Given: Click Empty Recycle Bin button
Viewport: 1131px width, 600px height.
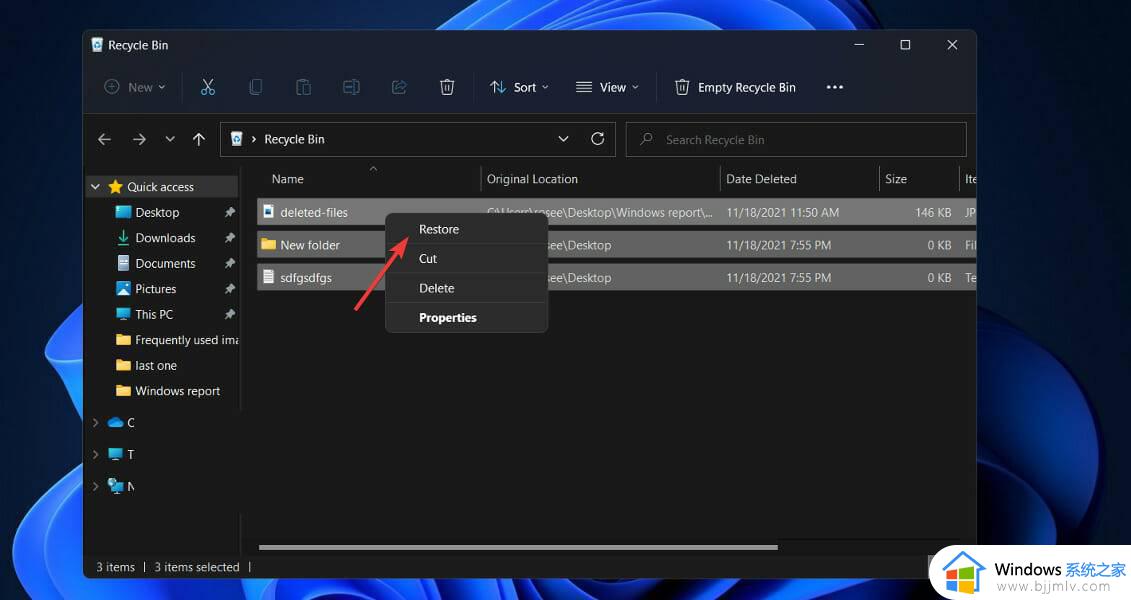Looking at the screenshot, I should [735, 87].
